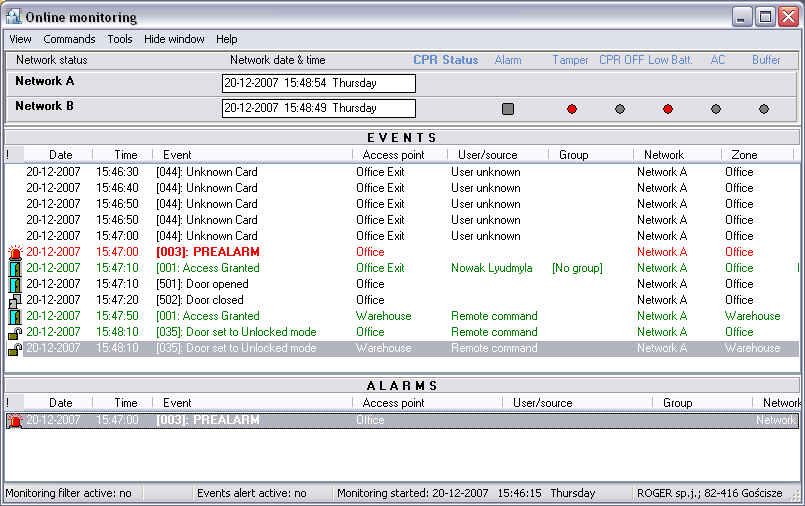Click siren icon in the Alarms panel row
Viewport: 805px width, 506px height.
[14, 421]
